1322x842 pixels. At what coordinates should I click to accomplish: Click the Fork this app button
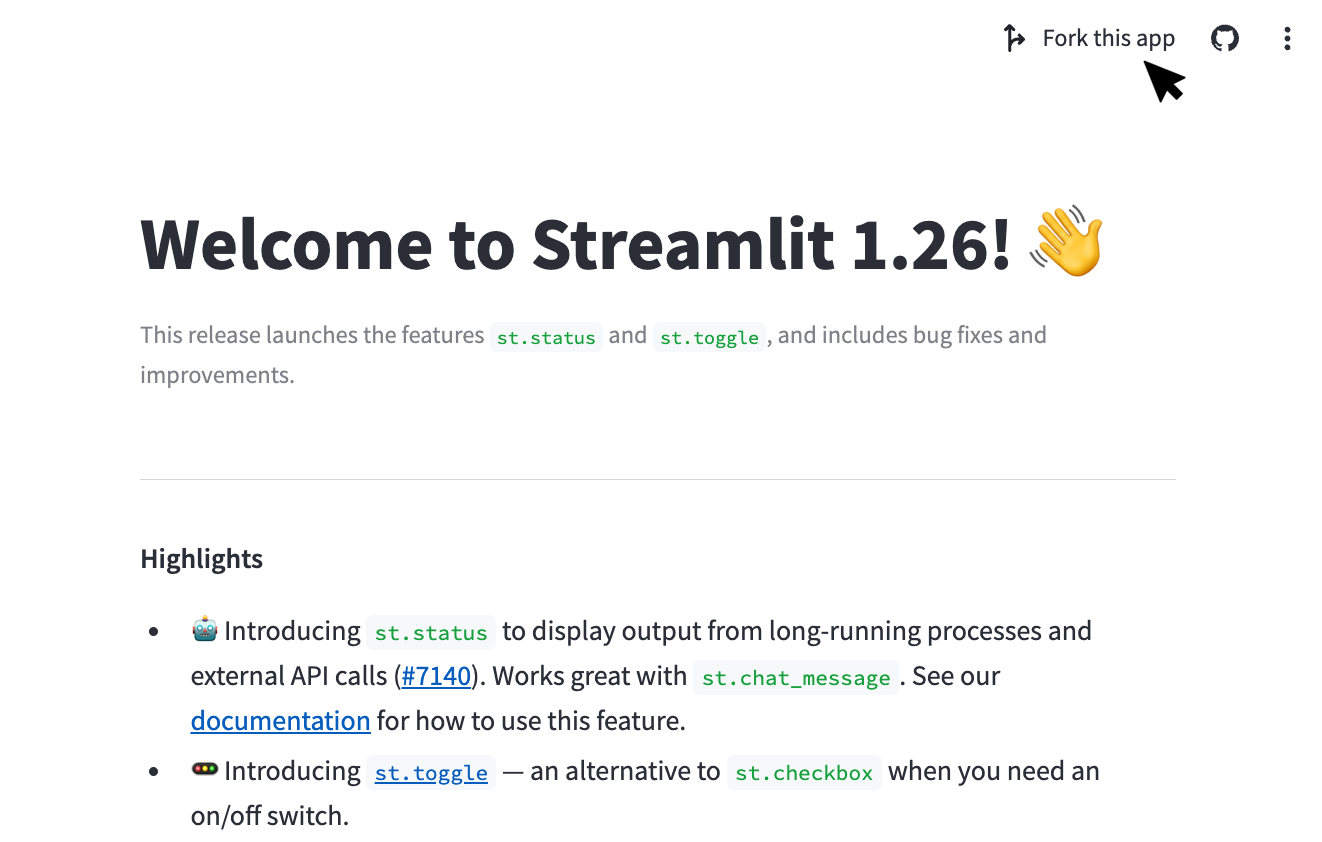pos(1089,38)
